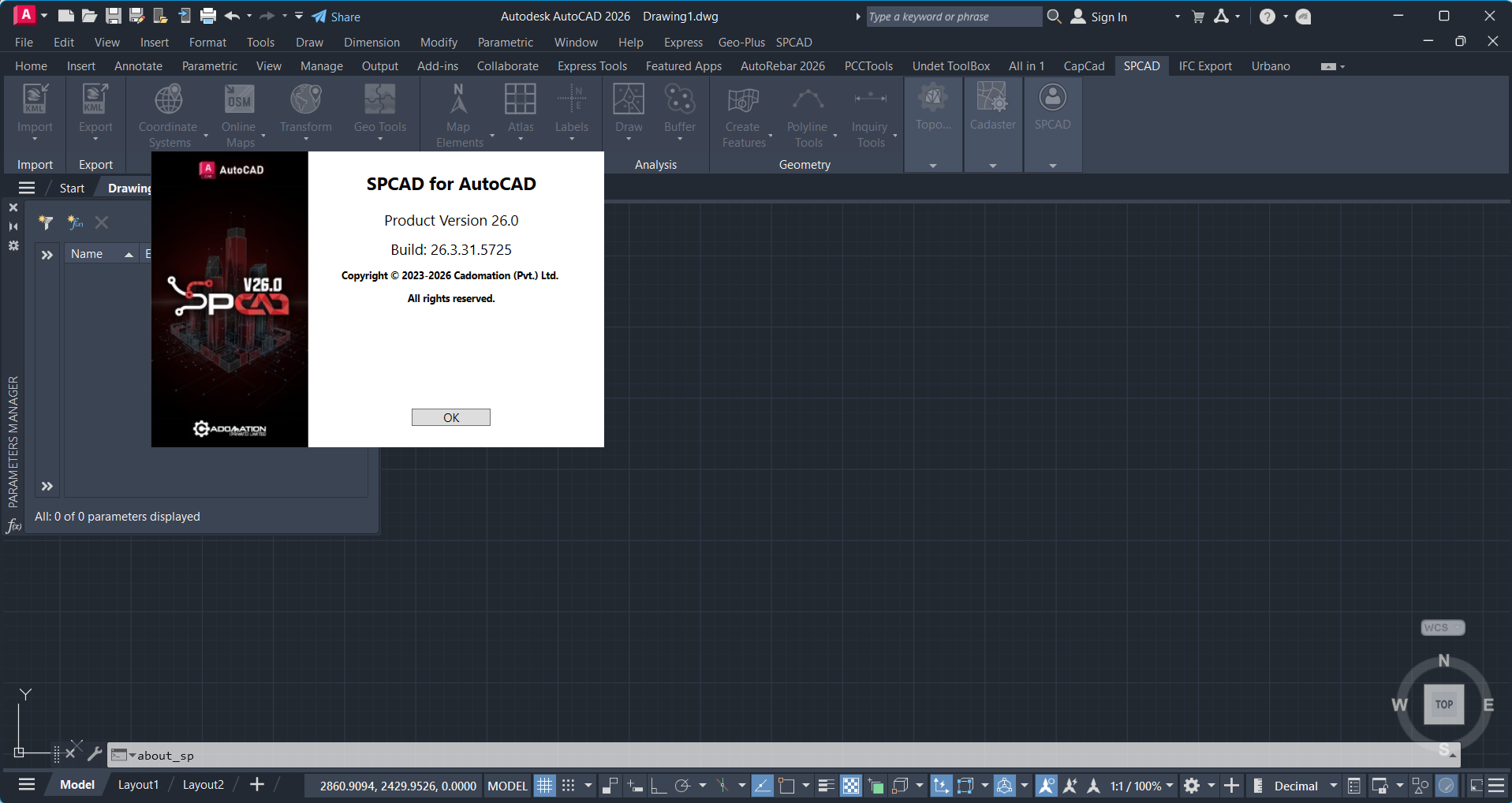Open the Help question mark icon
The height and width of the screenshot is (803, 1512).
(x=1267, y=17)
